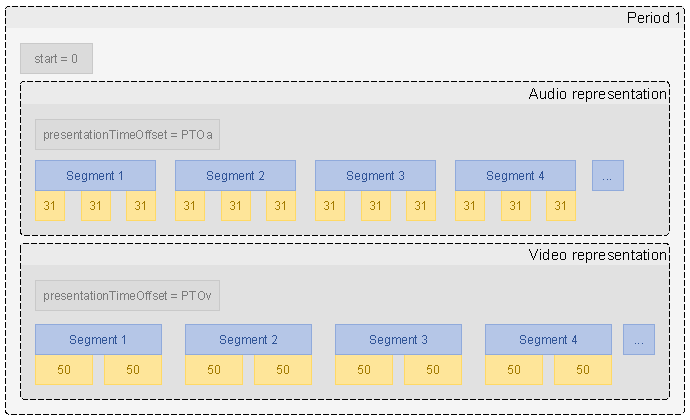This screenshot has width=690, height=420.
Task: Click first 31 sample under audio Segment 1
Action: pos(50,206)
